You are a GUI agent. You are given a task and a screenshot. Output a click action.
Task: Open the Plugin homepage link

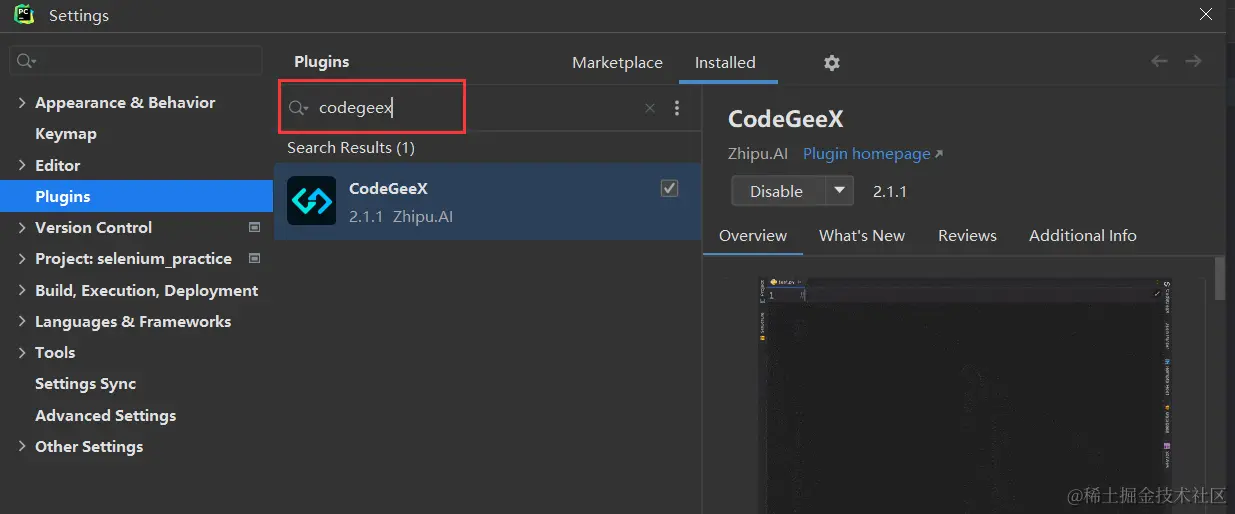[873, 154]
